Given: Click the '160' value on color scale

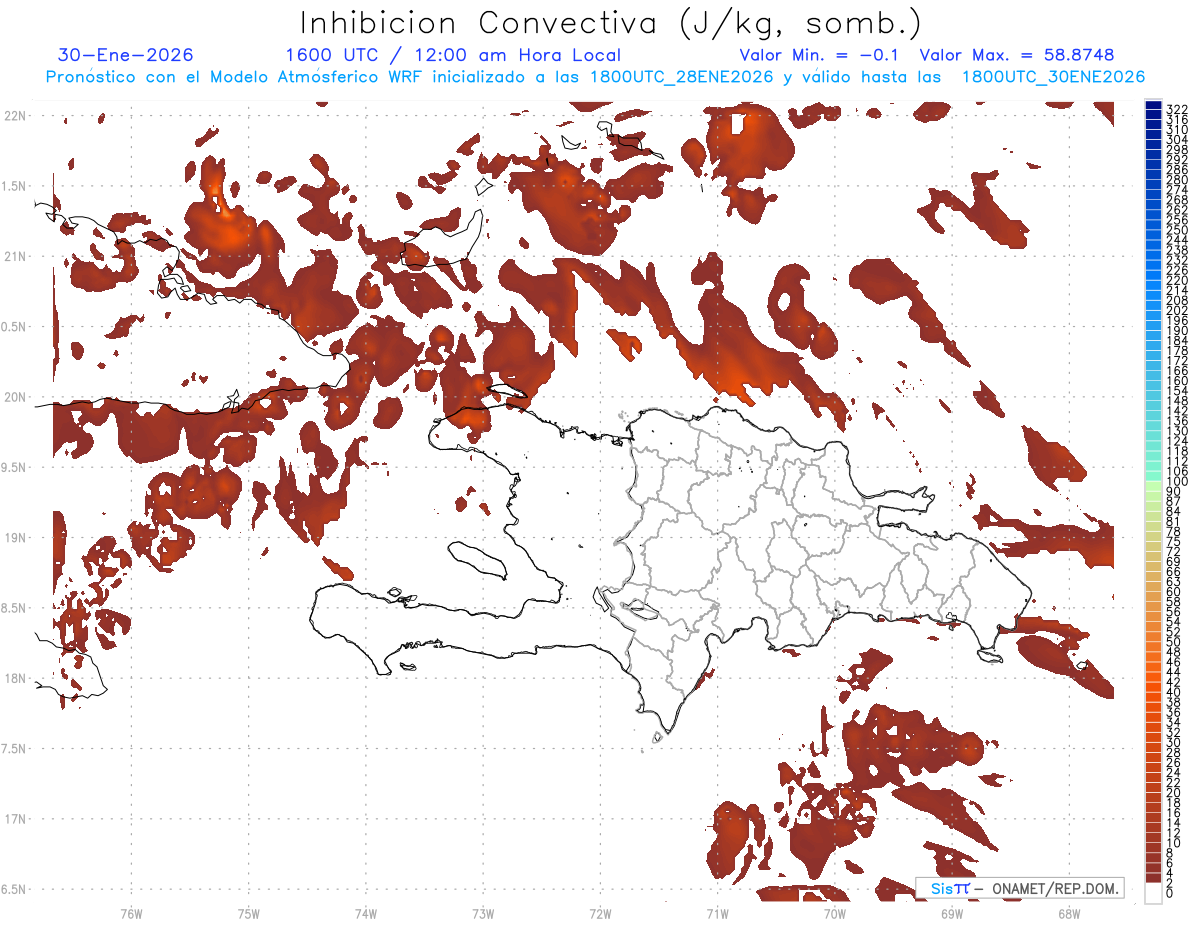Looking at the screenshot, I should [x=1177, y=381].
